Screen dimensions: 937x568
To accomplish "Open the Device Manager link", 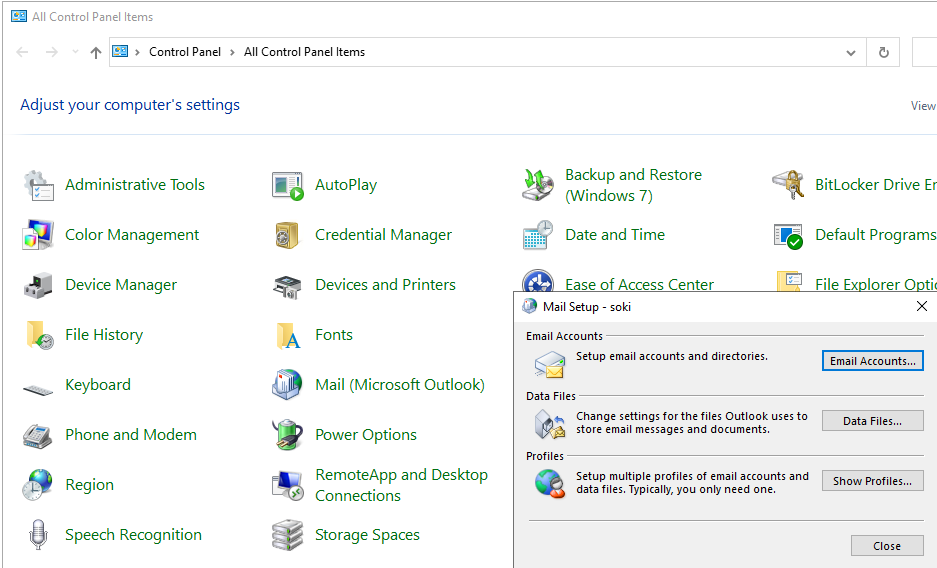I will [121, 285].
